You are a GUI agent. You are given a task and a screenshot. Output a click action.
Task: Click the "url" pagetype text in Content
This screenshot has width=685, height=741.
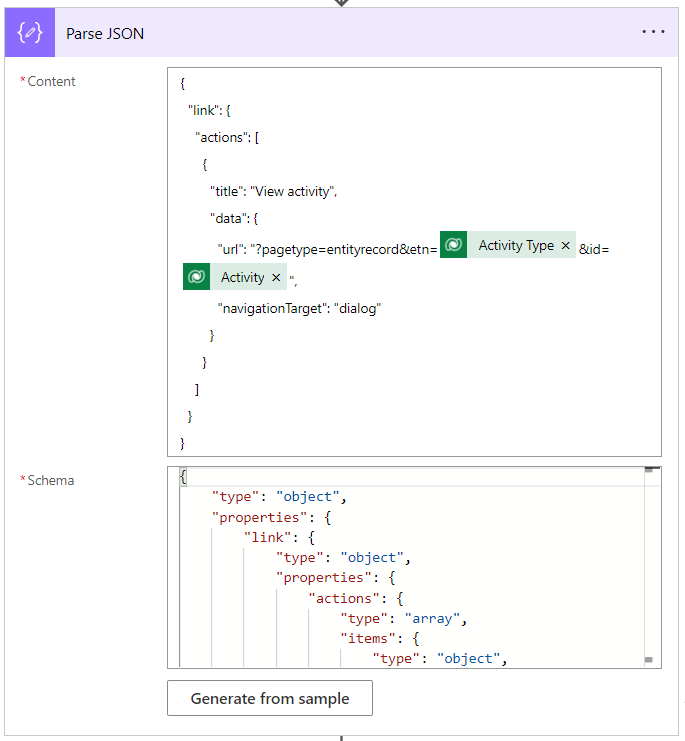point(327,249)
